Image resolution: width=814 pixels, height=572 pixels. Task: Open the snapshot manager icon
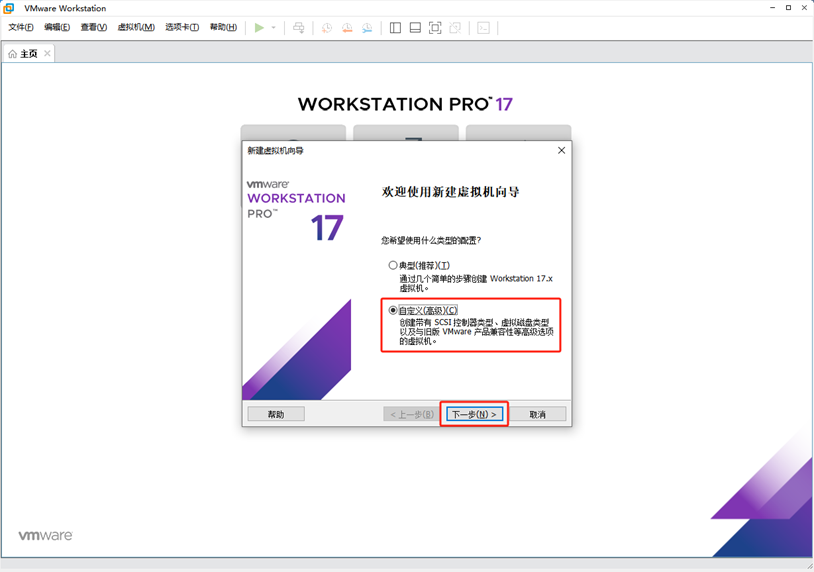[367, 28]
